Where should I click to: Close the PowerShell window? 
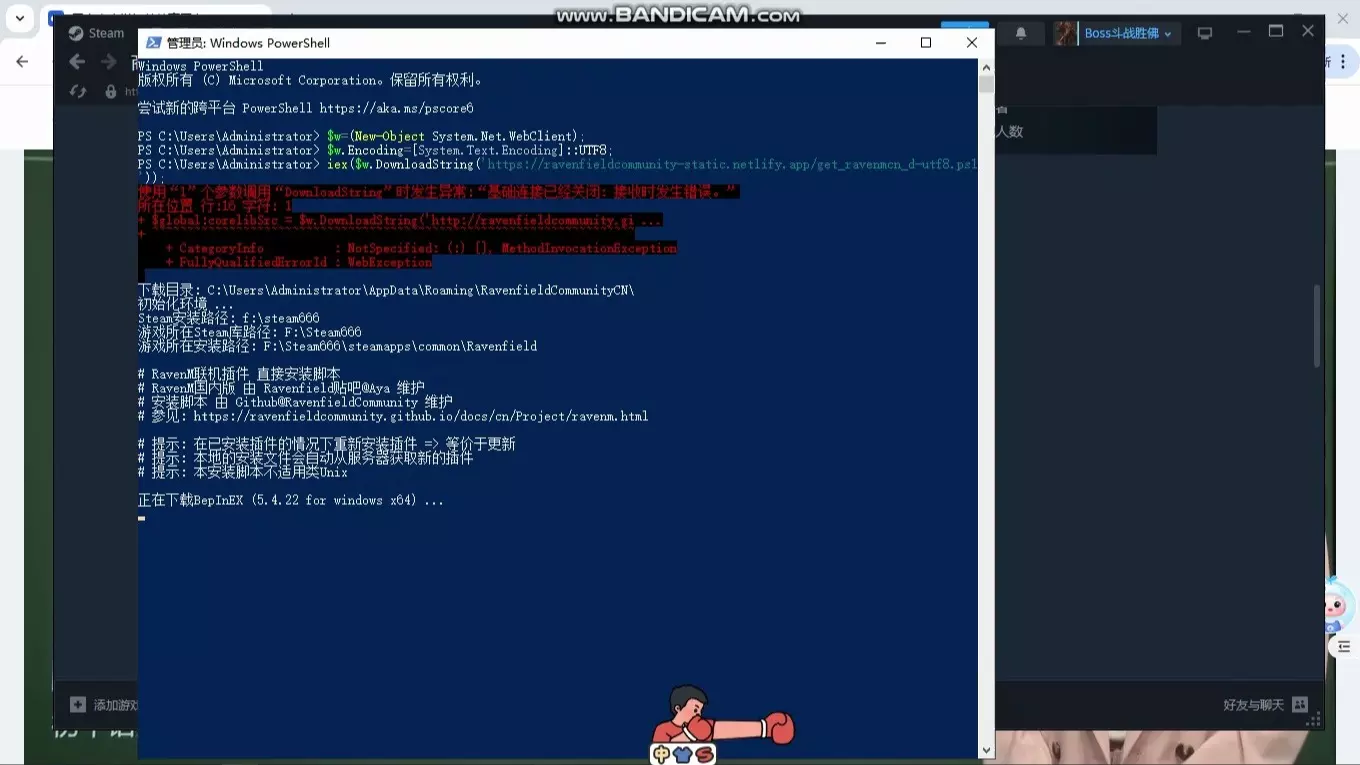pyautogui.click(x=971, y=43)
